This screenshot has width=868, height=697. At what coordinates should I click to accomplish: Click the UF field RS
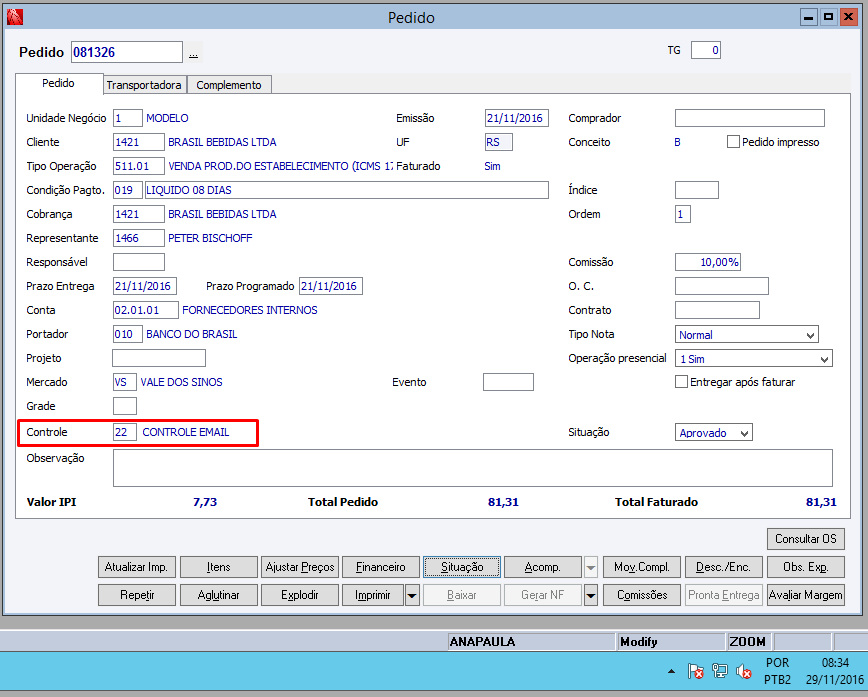click(499, 142)
